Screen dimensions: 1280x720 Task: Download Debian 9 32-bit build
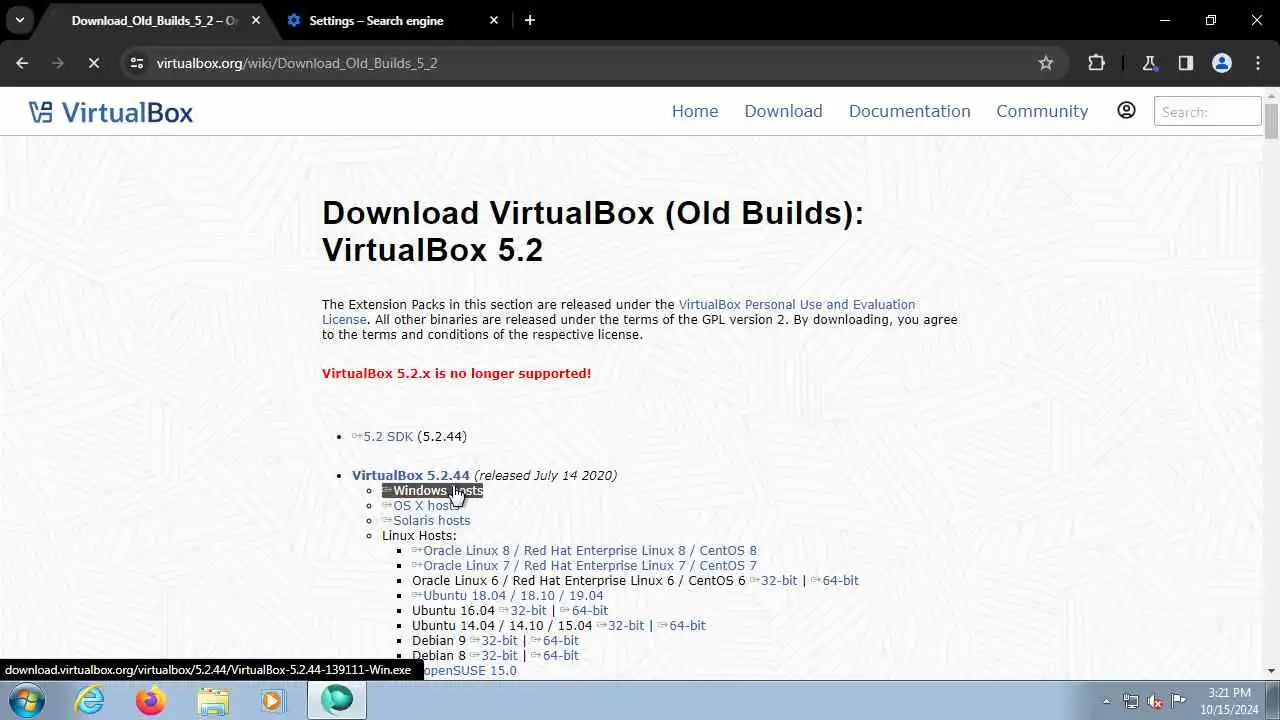click(494, 640)
